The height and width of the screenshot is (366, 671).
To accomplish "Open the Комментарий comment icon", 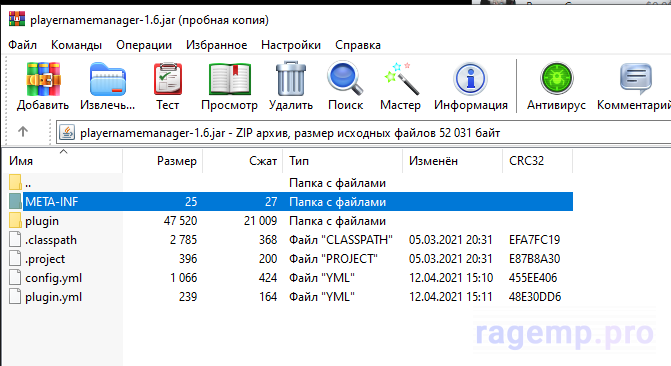I will pyautogui.click(x=636, y=79).
